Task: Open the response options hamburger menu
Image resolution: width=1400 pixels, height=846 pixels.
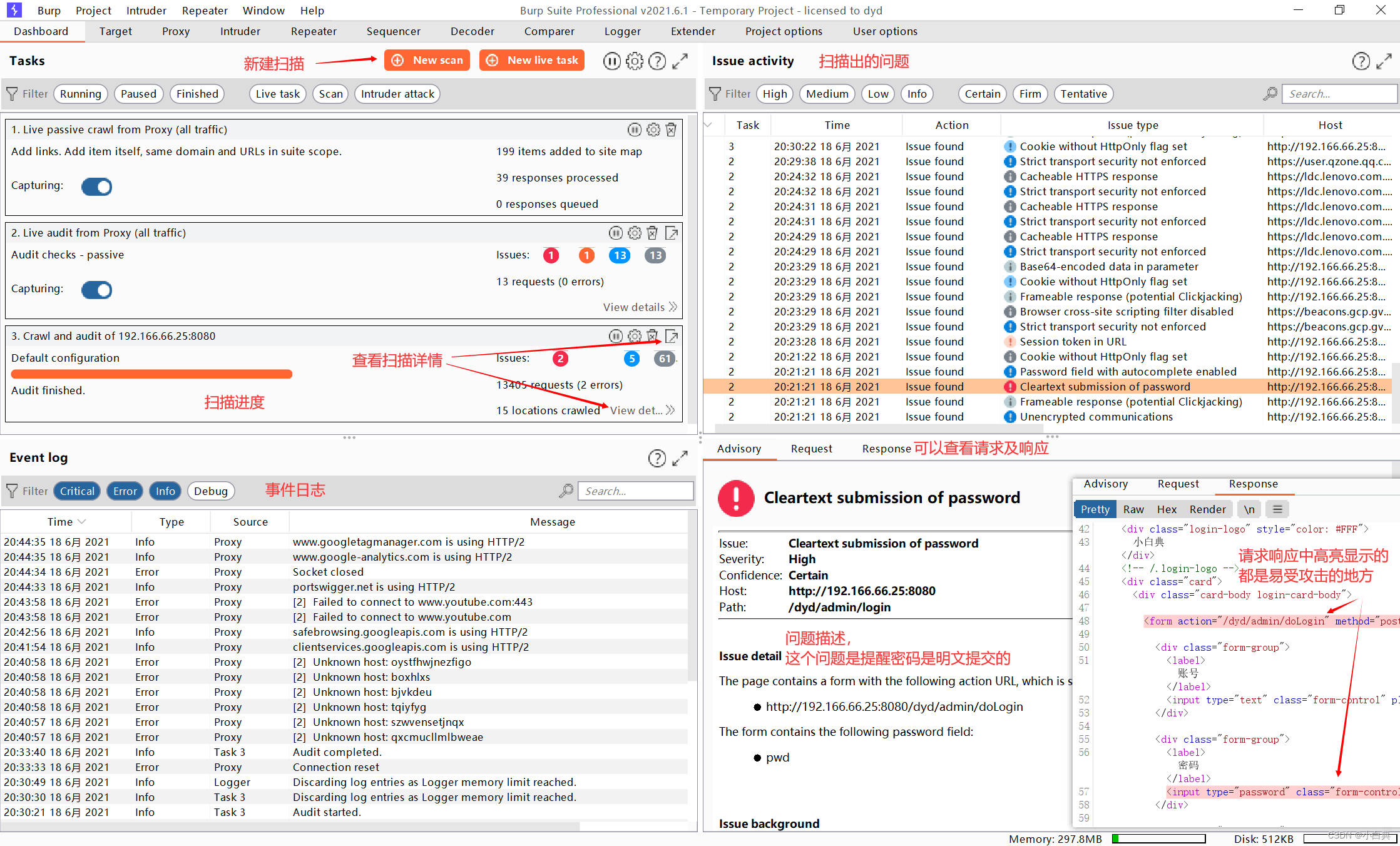Action: click(1277, 509)
